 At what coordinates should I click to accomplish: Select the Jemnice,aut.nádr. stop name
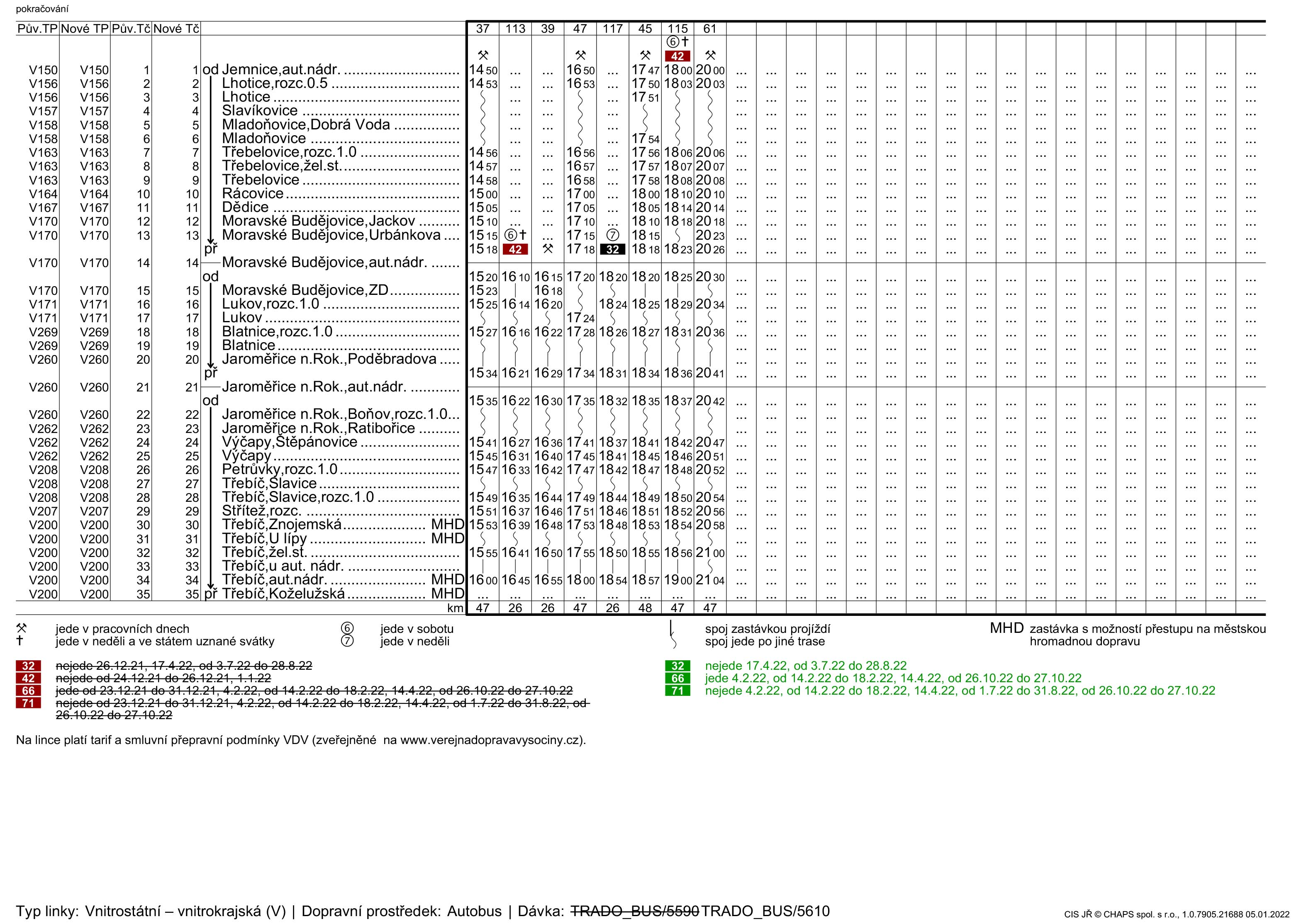pos(280,69)
